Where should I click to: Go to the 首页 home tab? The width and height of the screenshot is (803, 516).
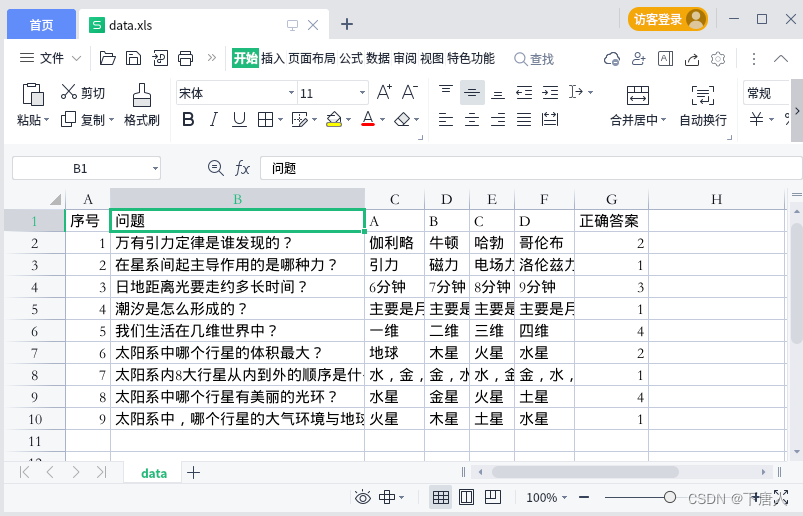tap(41, 25)
